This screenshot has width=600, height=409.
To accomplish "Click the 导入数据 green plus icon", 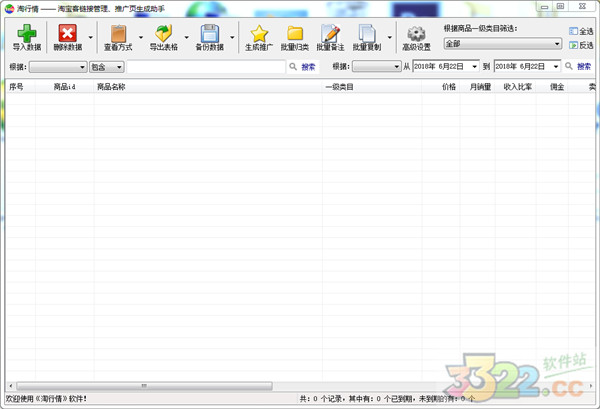I will 27,33.
